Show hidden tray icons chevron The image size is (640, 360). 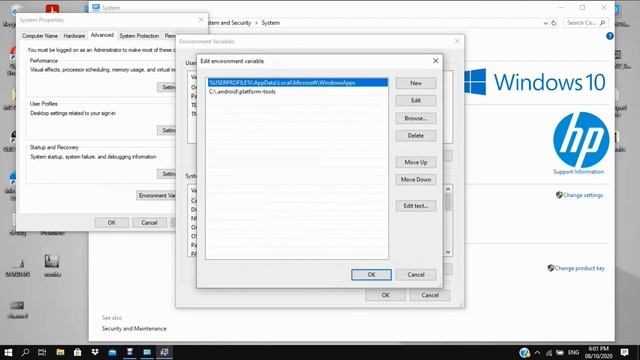coord(537,352)
